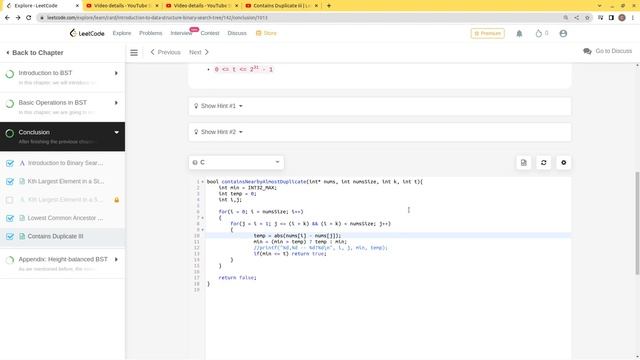This screenshot has height=360, width=640.
Task: Click the page vertical scrollbar
Action: point(637,223)
